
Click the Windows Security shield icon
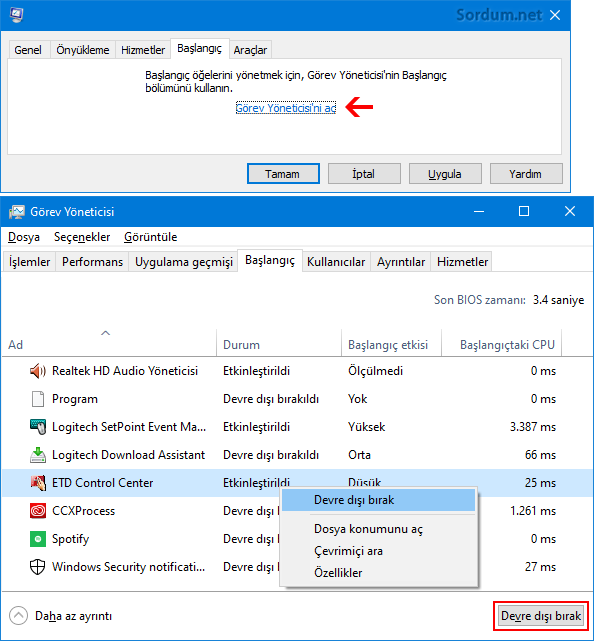click(38, 567)
